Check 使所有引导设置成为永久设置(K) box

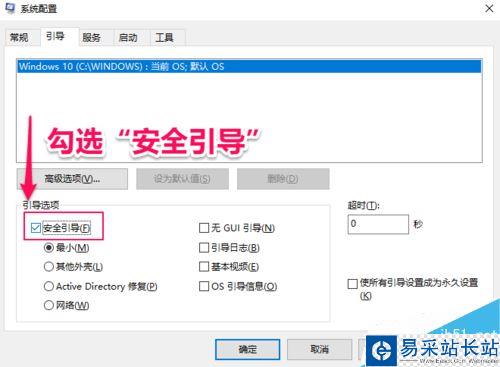(x=352, y=284)
